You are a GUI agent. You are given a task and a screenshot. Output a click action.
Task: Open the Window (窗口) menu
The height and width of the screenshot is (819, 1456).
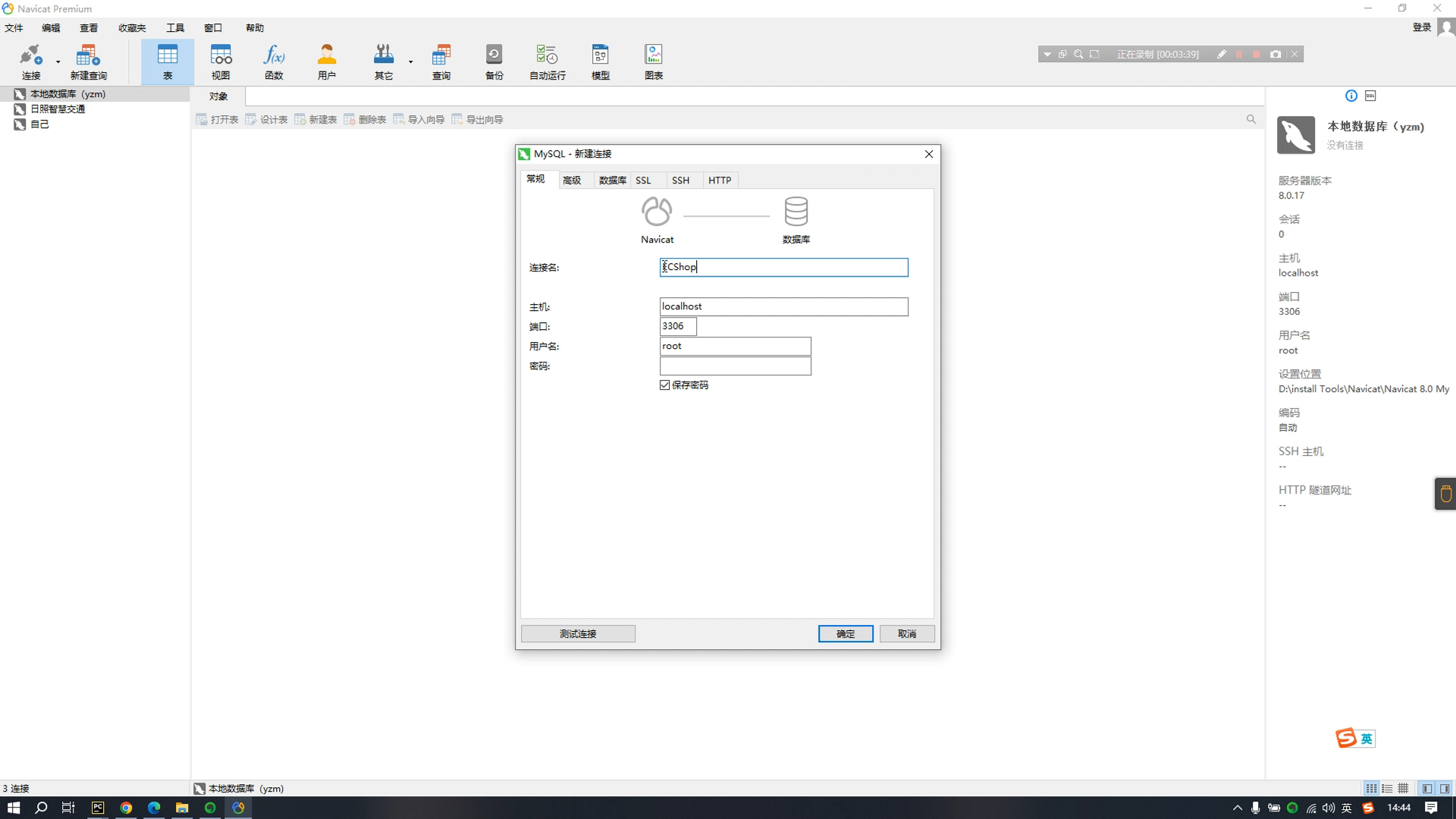[x=213, y=28]
